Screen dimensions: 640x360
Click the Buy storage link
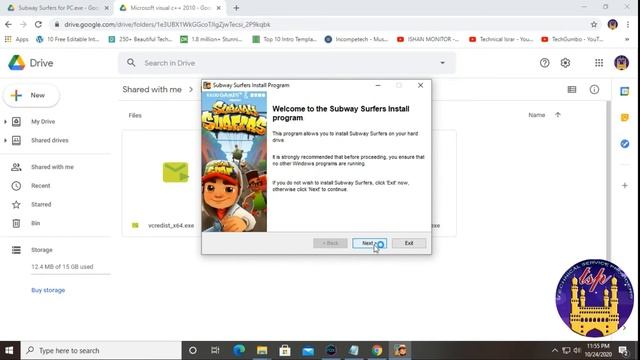point(48,290)
